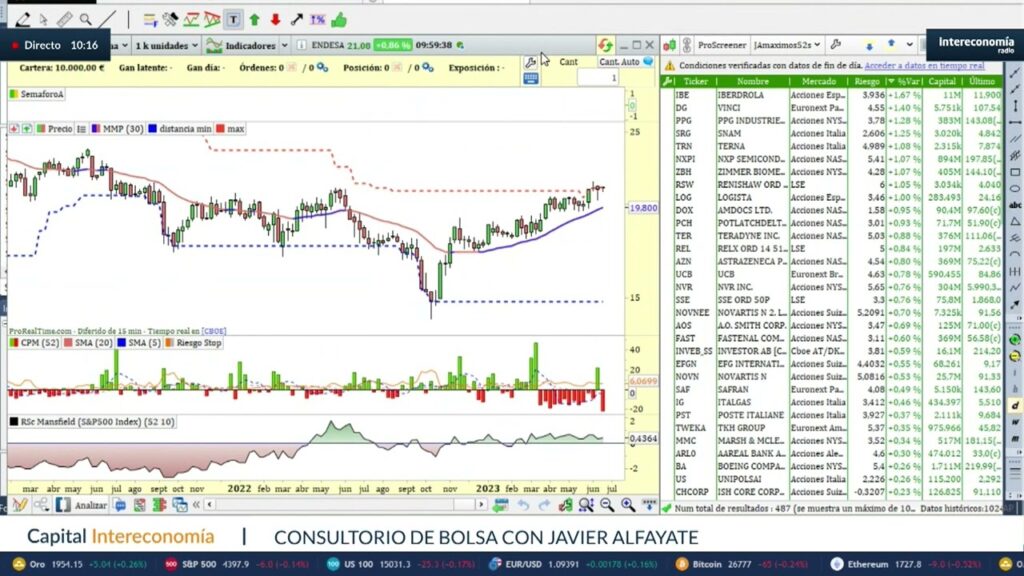Activate the magnifier zoom tool
The height and width of the screenshot is (576, 1024).
tap(86, 20)
